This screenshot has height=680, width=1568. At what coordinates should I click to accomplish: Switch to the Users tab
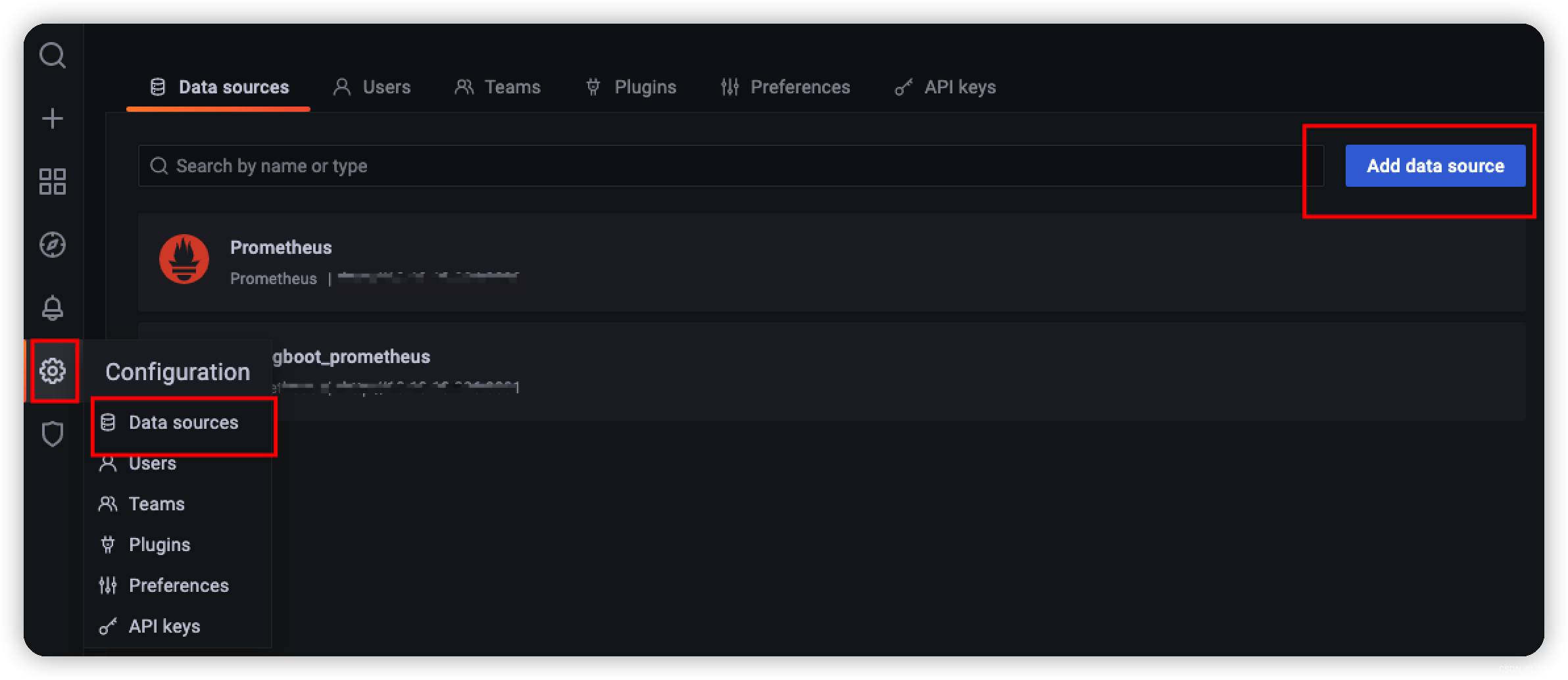[x=372, y=87]
